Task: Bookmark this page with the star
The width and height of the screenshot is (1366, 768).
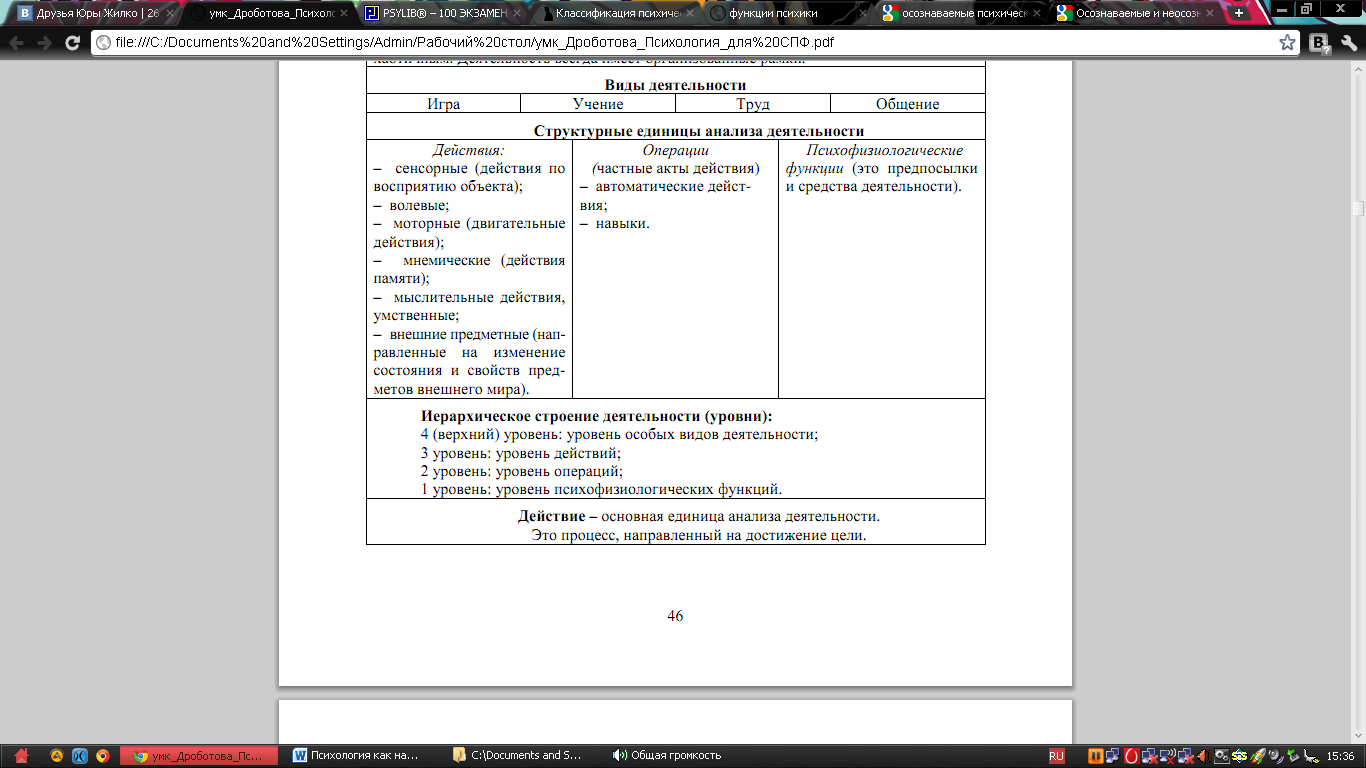Action: tap(1288, 43)
